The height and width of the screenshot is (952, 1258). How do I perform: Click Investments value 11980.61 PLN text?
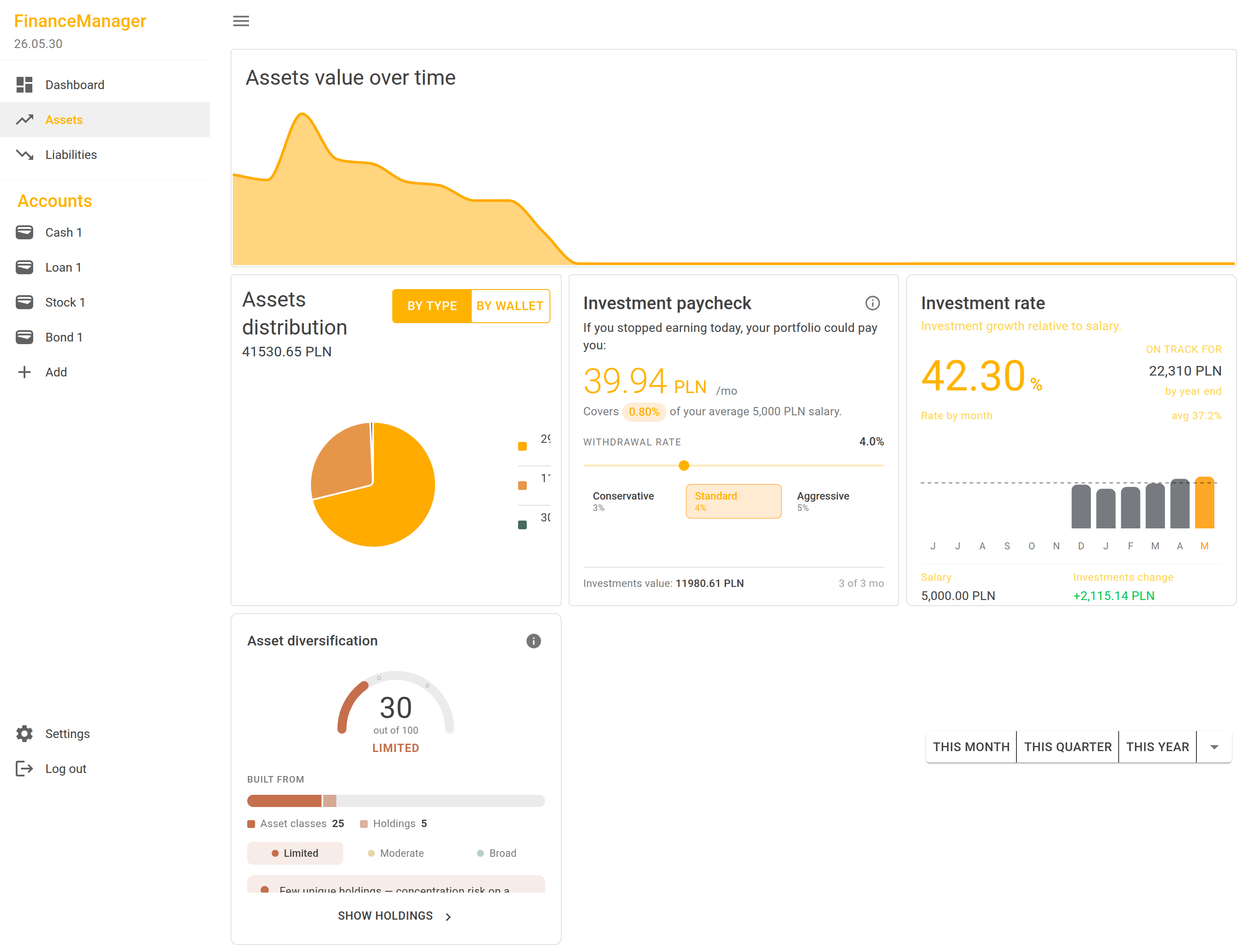tap(663, 583)
